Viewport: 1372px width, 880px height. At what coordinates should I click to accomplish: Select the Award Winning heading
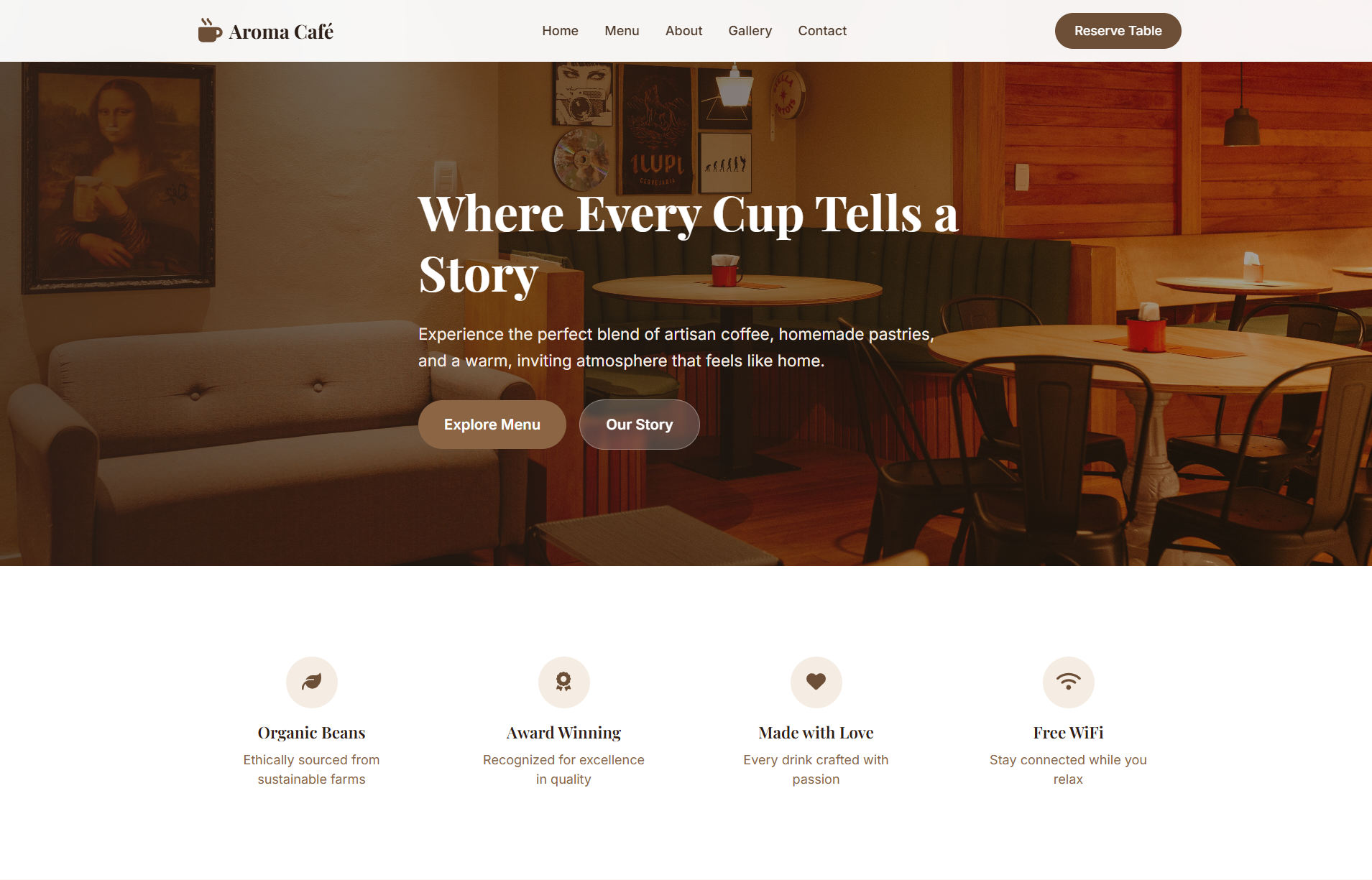click(x=564, y=733)
